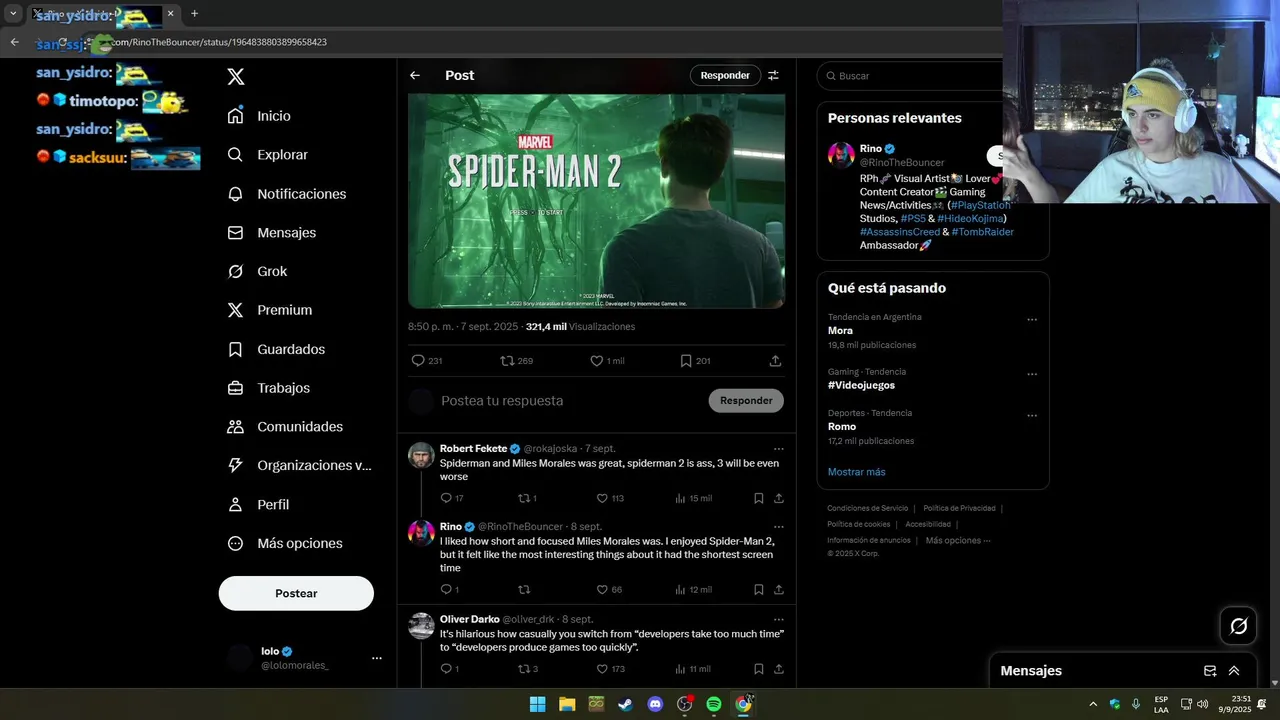Image resolution: width=1280 pixels, height=720 pixels.
Task: View stats of Robert Fekete's reply 15 mil
Action: [x=693, y=498]
